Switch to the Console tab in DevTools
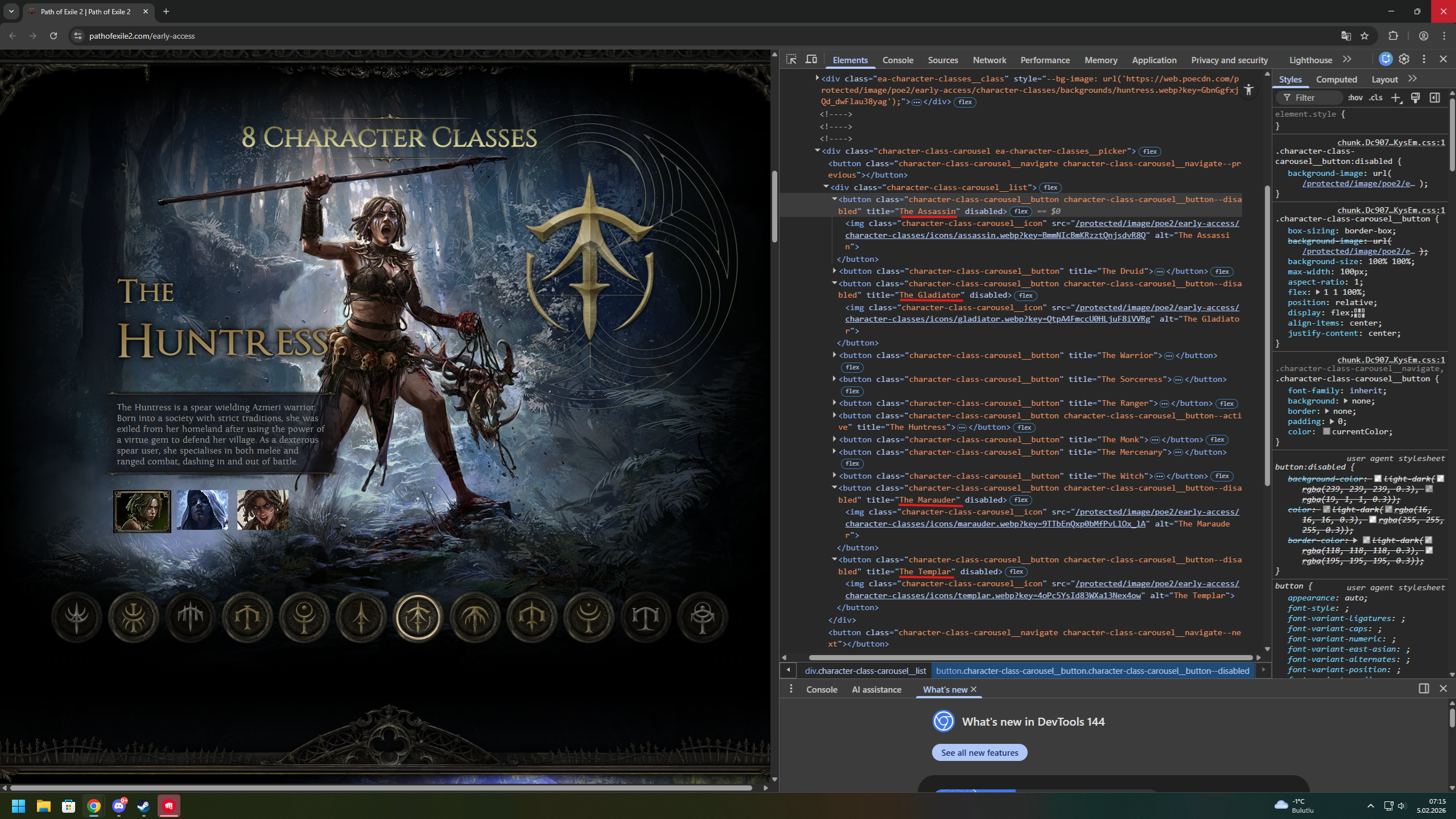The width and height of the screenshot is (1456, 819). (x=898, y=60)
